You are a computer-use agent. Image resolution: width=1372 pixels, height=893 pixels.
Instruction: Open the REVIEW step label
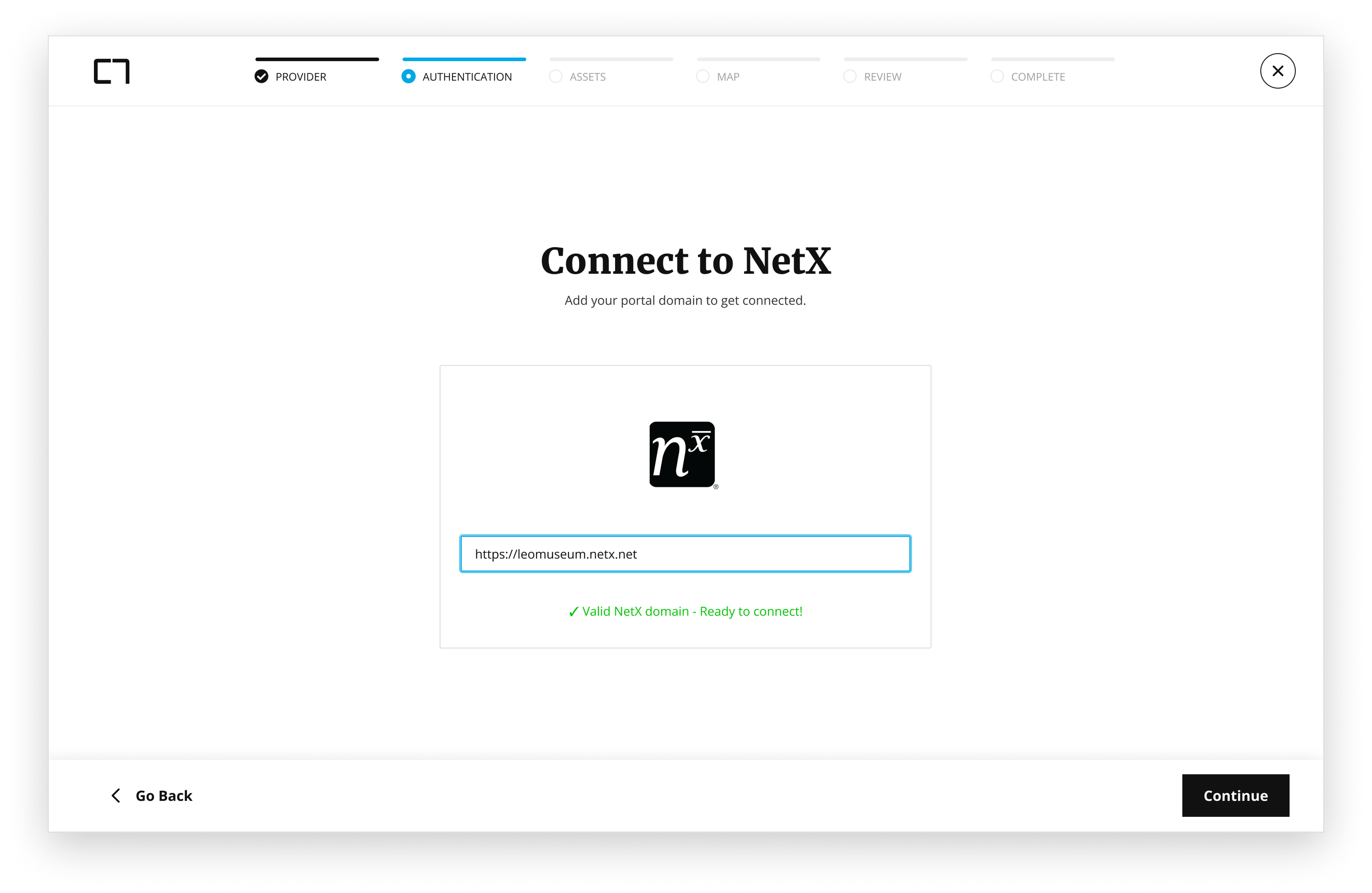[883, 77]
